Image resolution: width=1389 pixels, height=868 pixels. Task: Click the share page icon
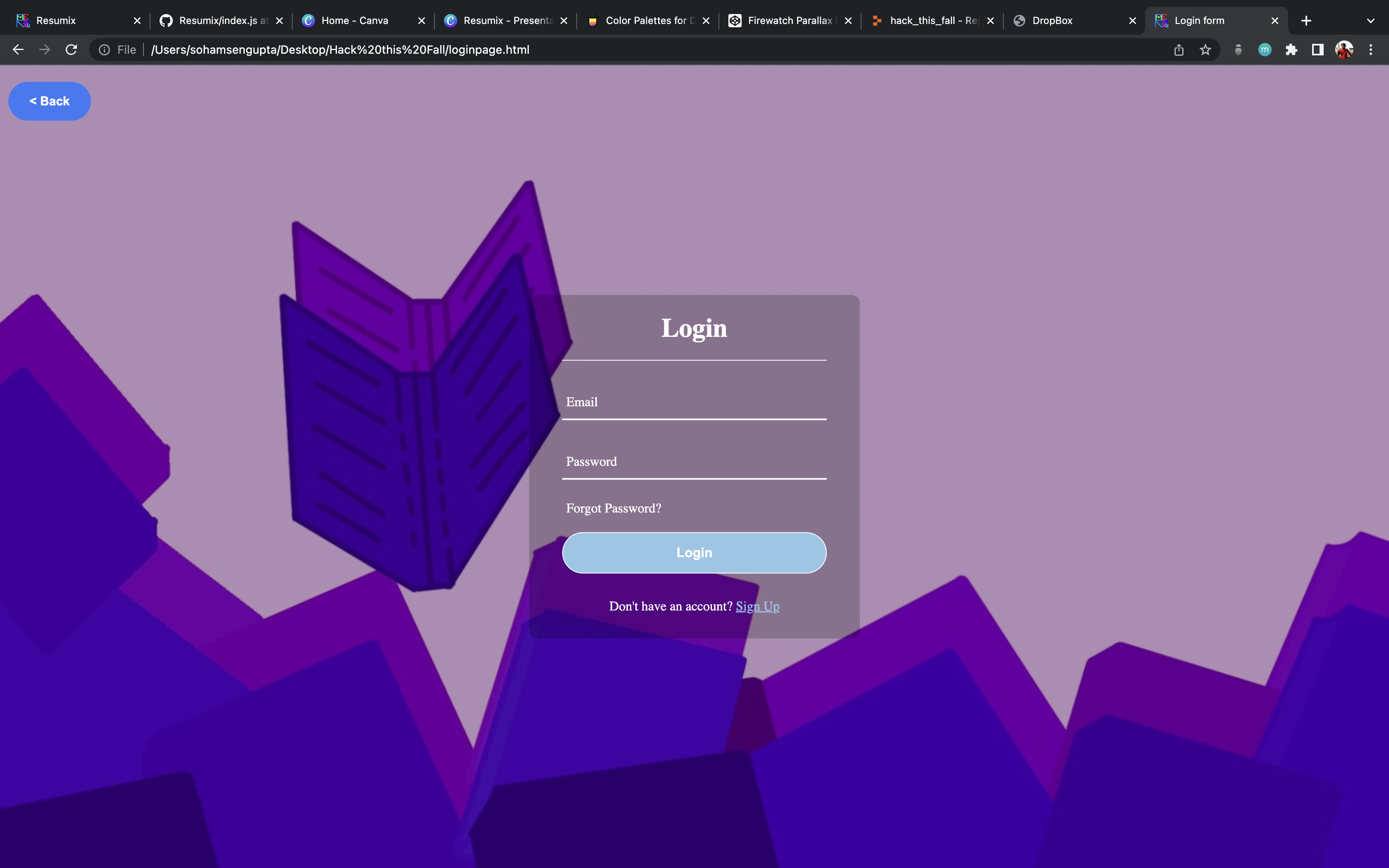(x=1179, y=50)
